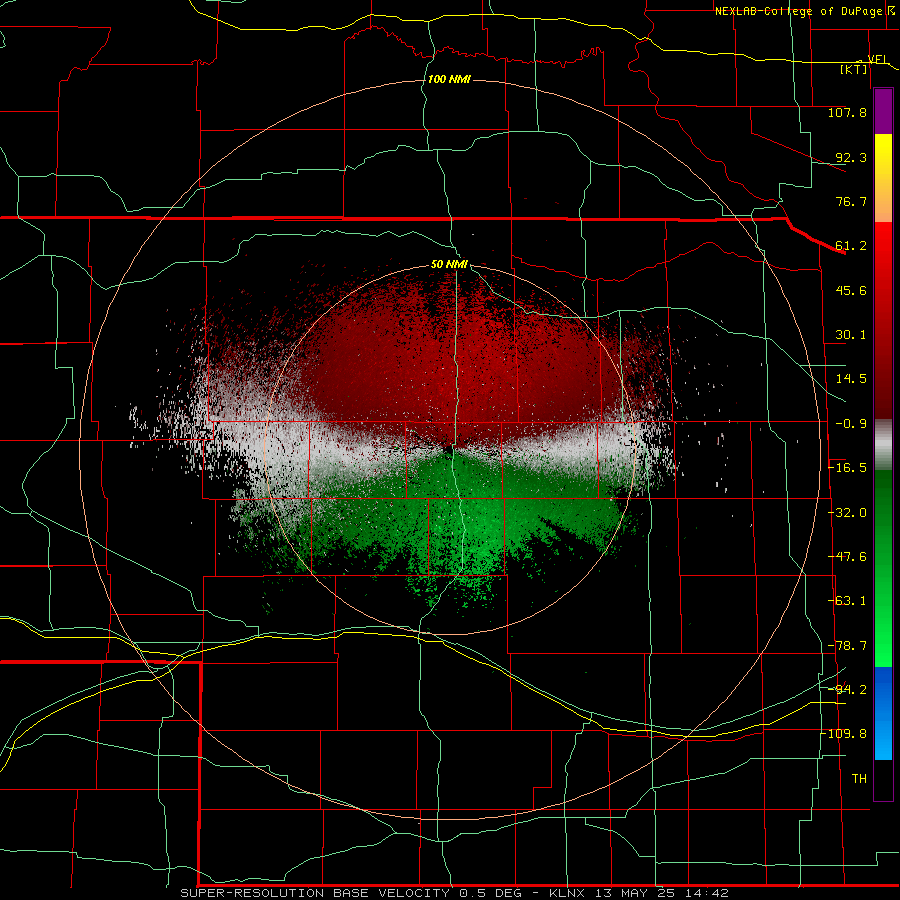The height and width of the screenshot is (900, 900).
Task: Click the -0.9 value on velocity scale
Action: pyautogui.click(x=851, y=424)
